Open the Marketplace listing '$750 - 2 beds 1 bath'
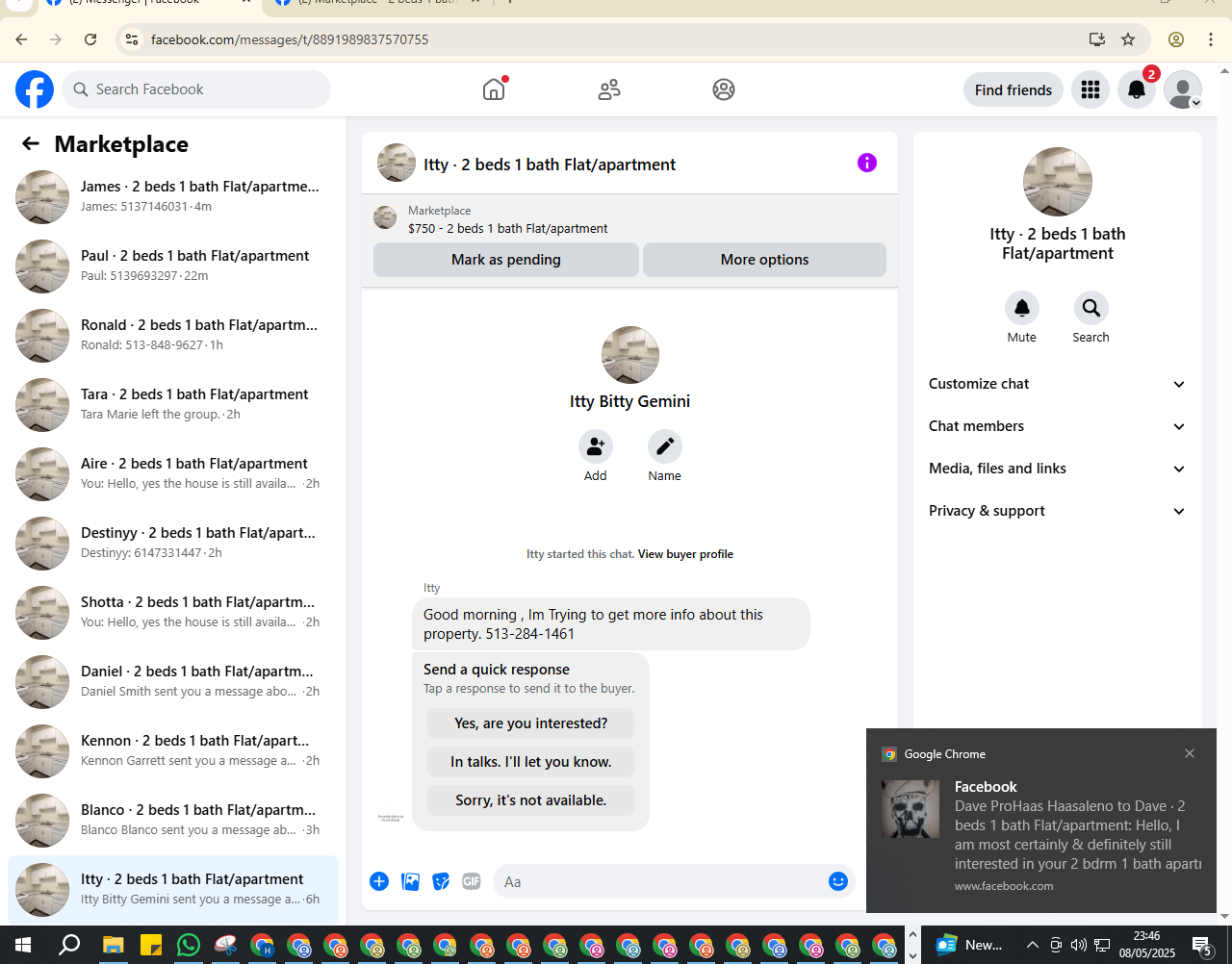 507,228
